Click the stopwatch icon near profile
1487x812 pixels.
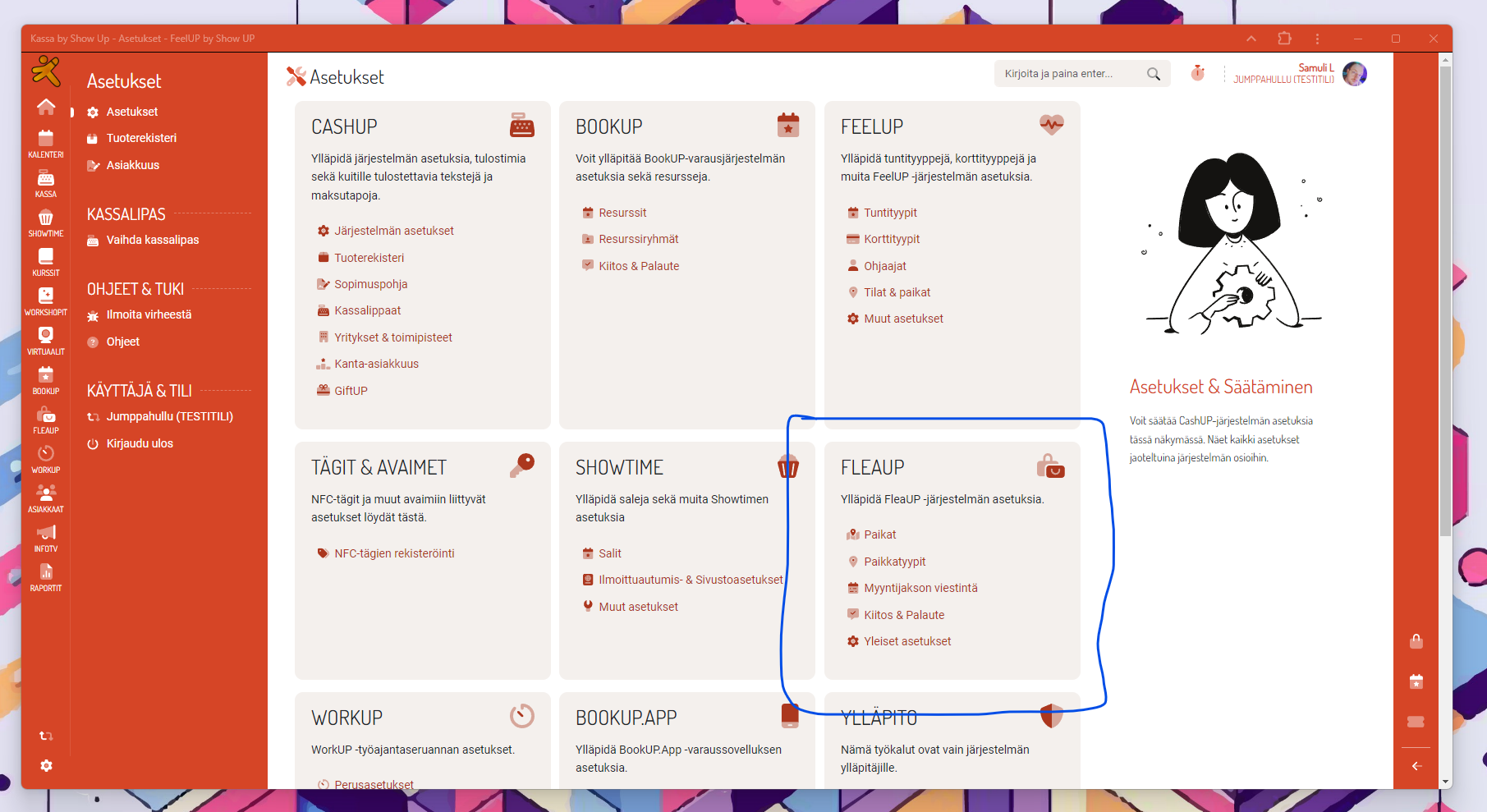tap(1198, 73)
